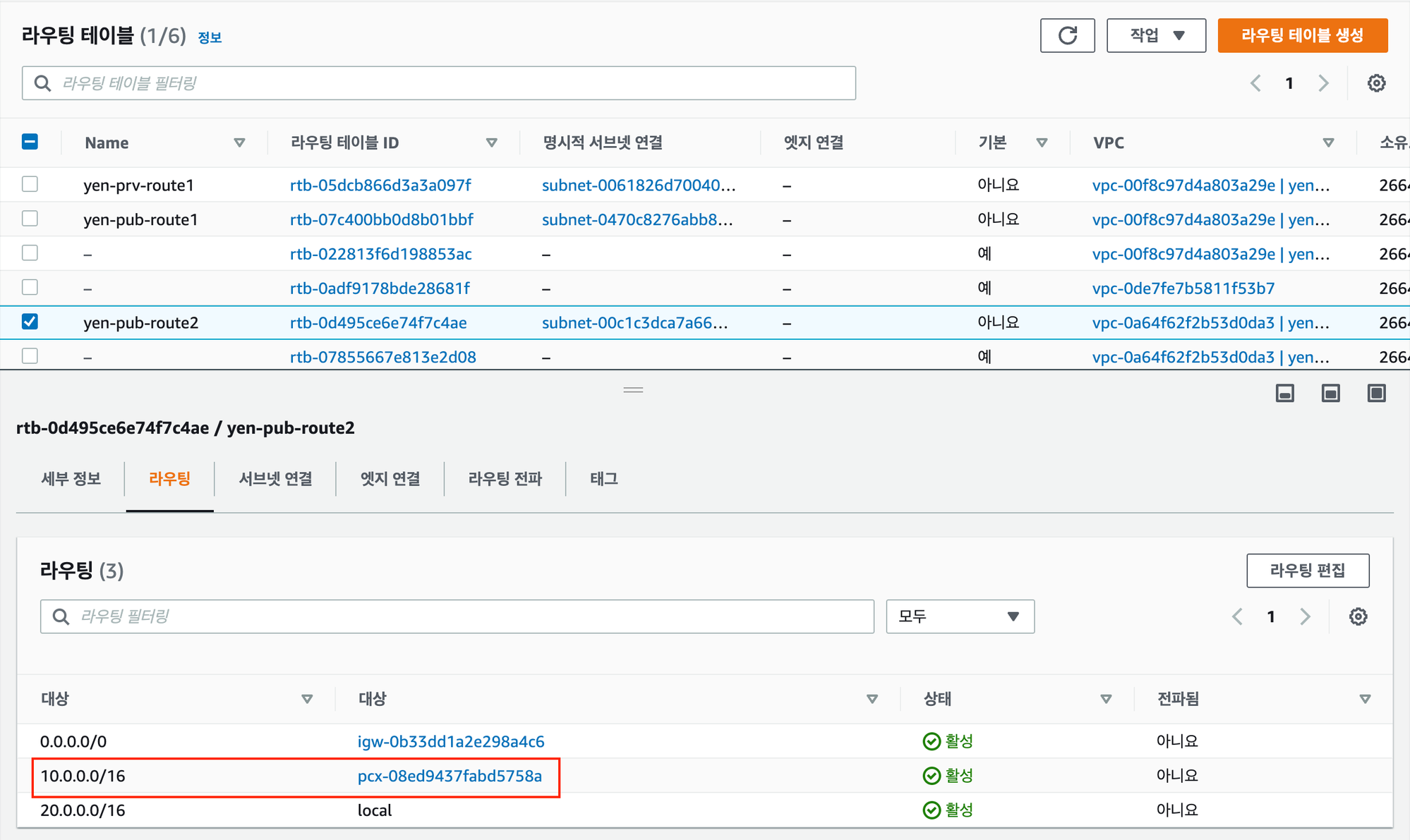Set split panel to medium size icon
Screen dimensions: 1410x840
tap(1330, 393)
